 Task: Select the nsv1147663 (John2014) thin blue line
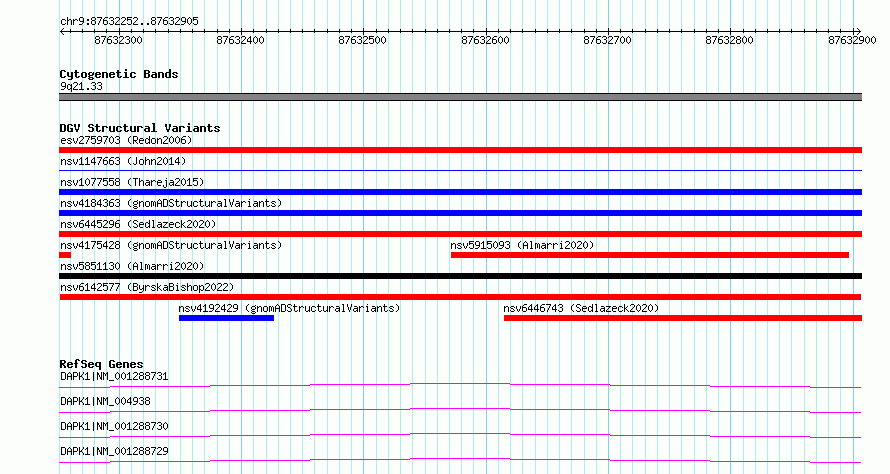click(460, 170)
